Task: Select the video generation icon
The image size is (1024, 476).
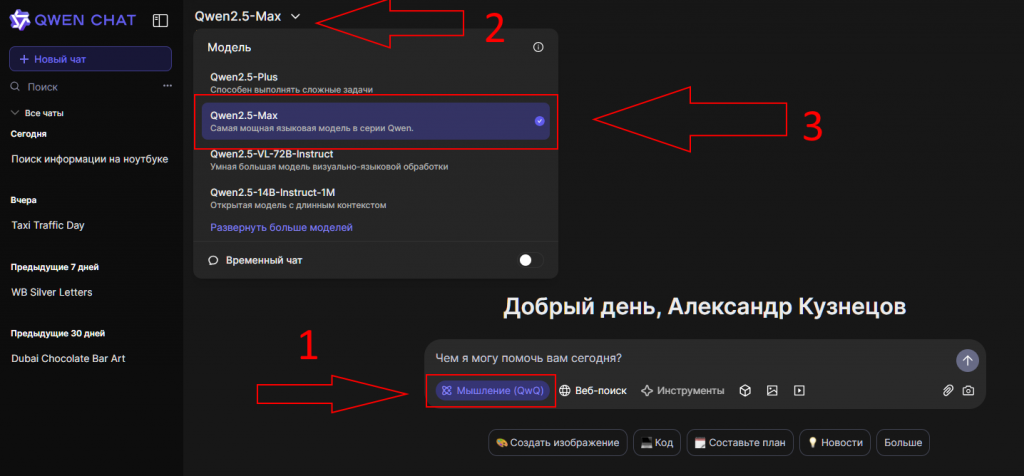Action: pos(799,390)
